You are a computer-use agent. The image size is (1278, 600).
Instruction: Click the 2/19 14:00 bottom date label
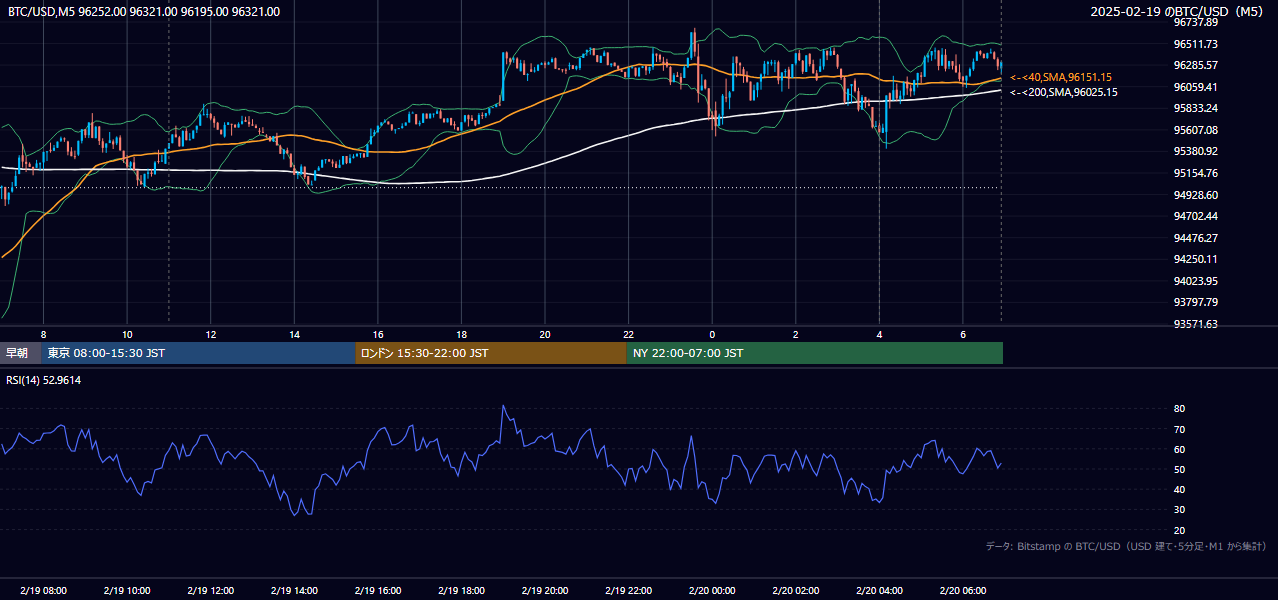(x=294, y=591)
